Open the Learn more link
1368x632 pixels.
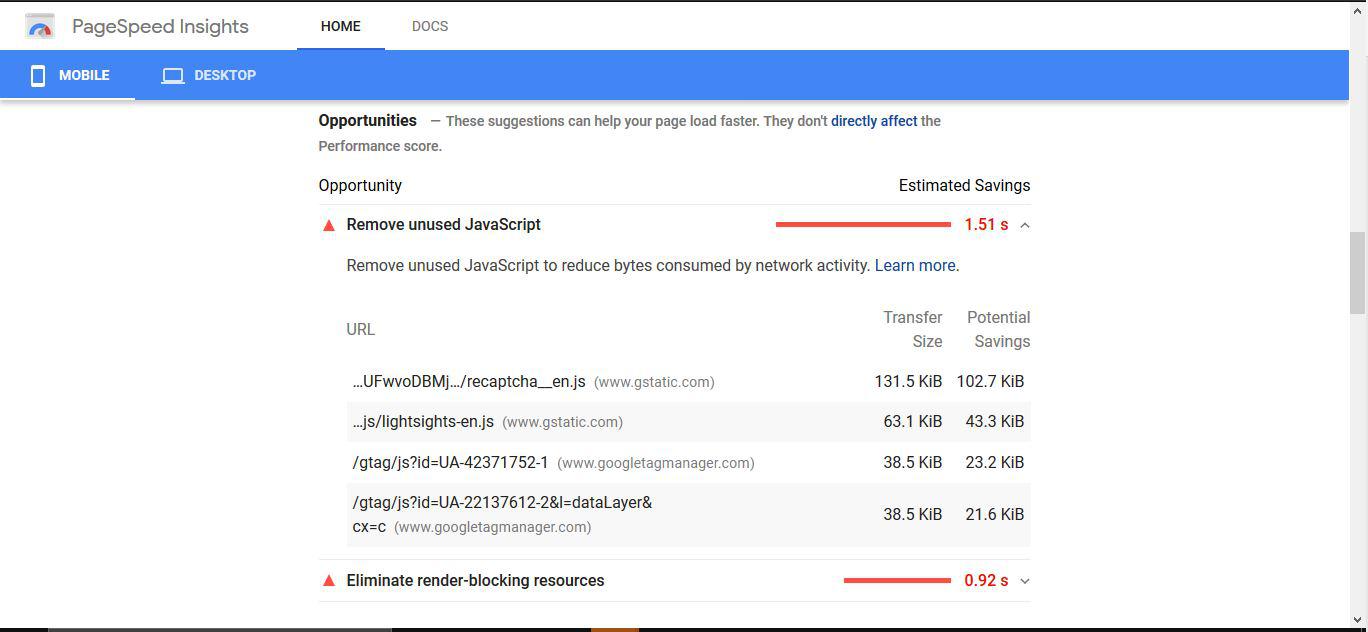(x=915, y=266)
